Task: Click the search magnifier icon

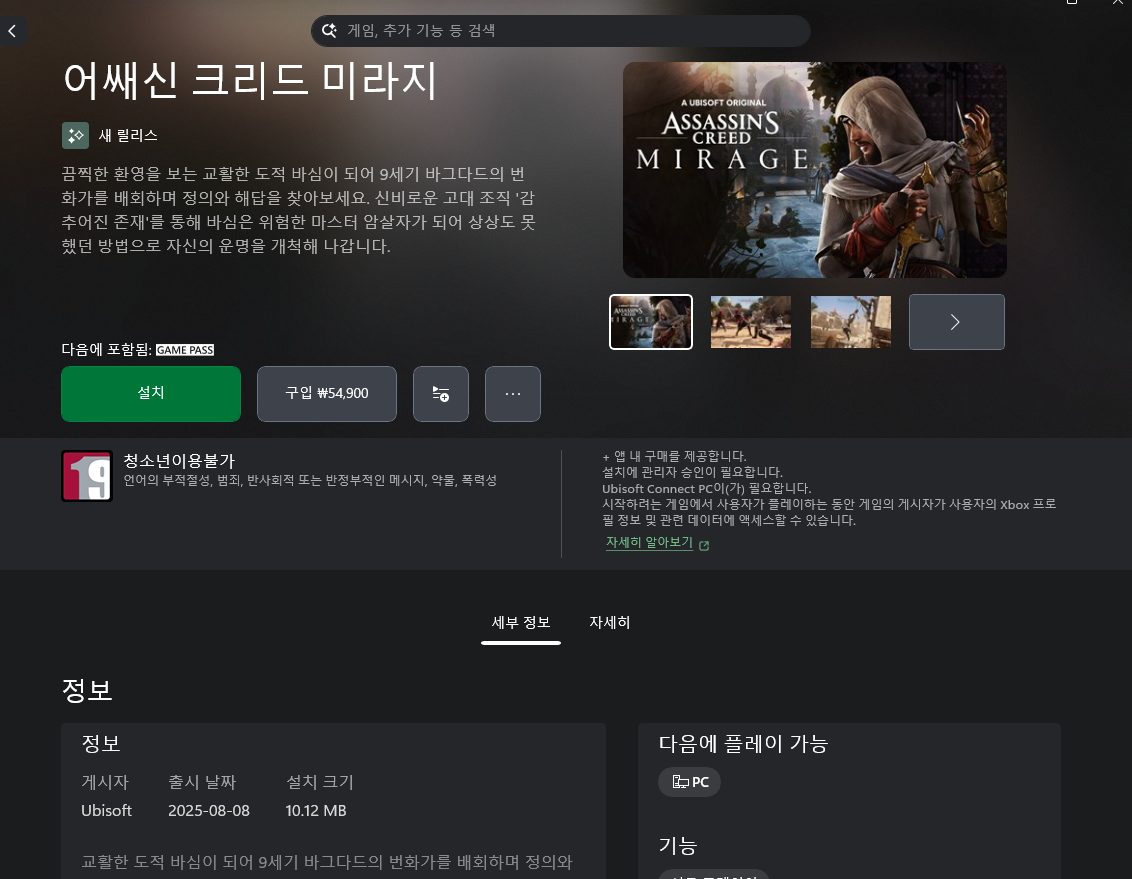Action: [329, 30]
